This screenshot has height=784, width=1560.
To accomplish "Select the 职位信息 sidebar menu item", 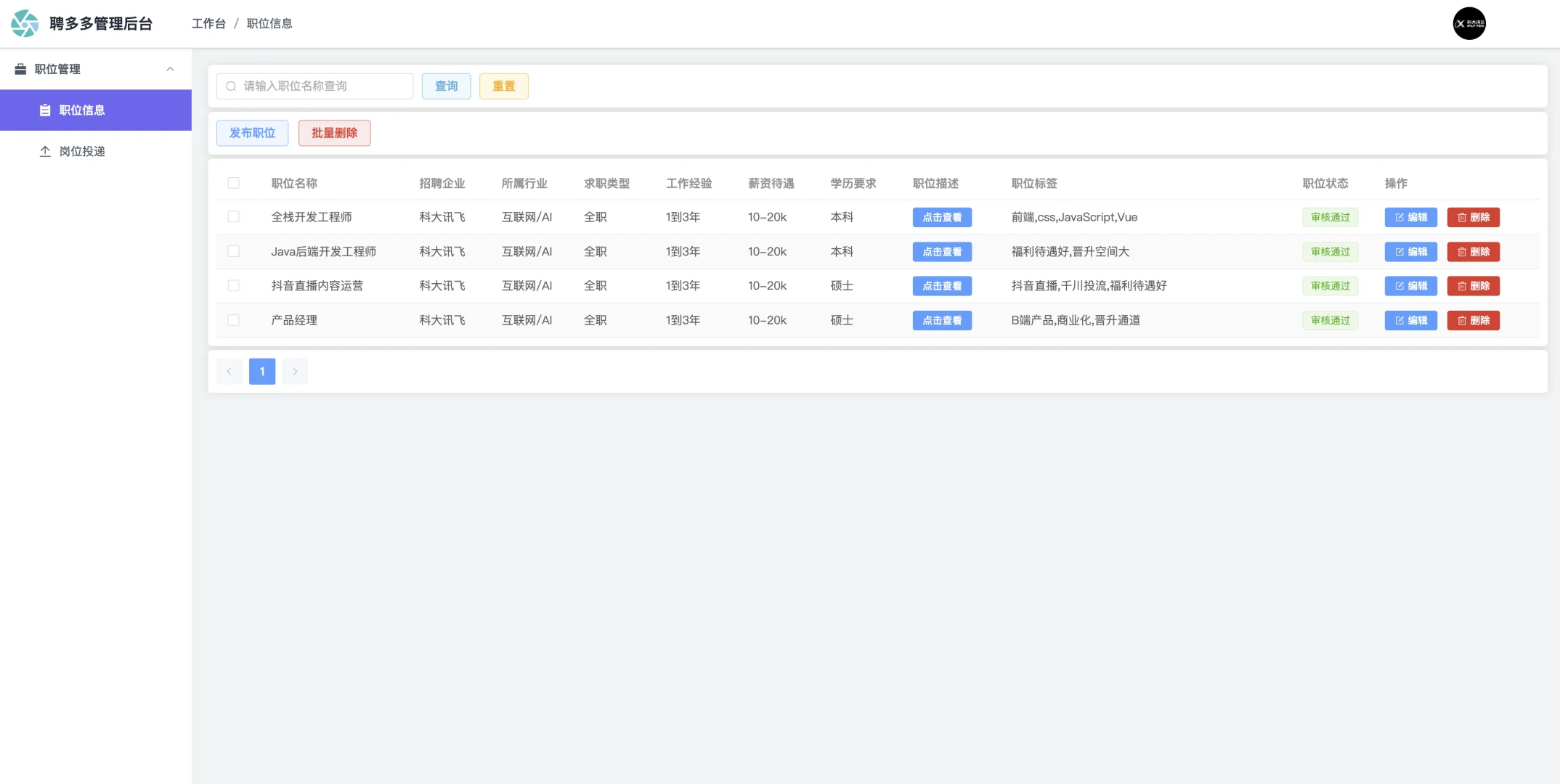I will tap(82, 110).
